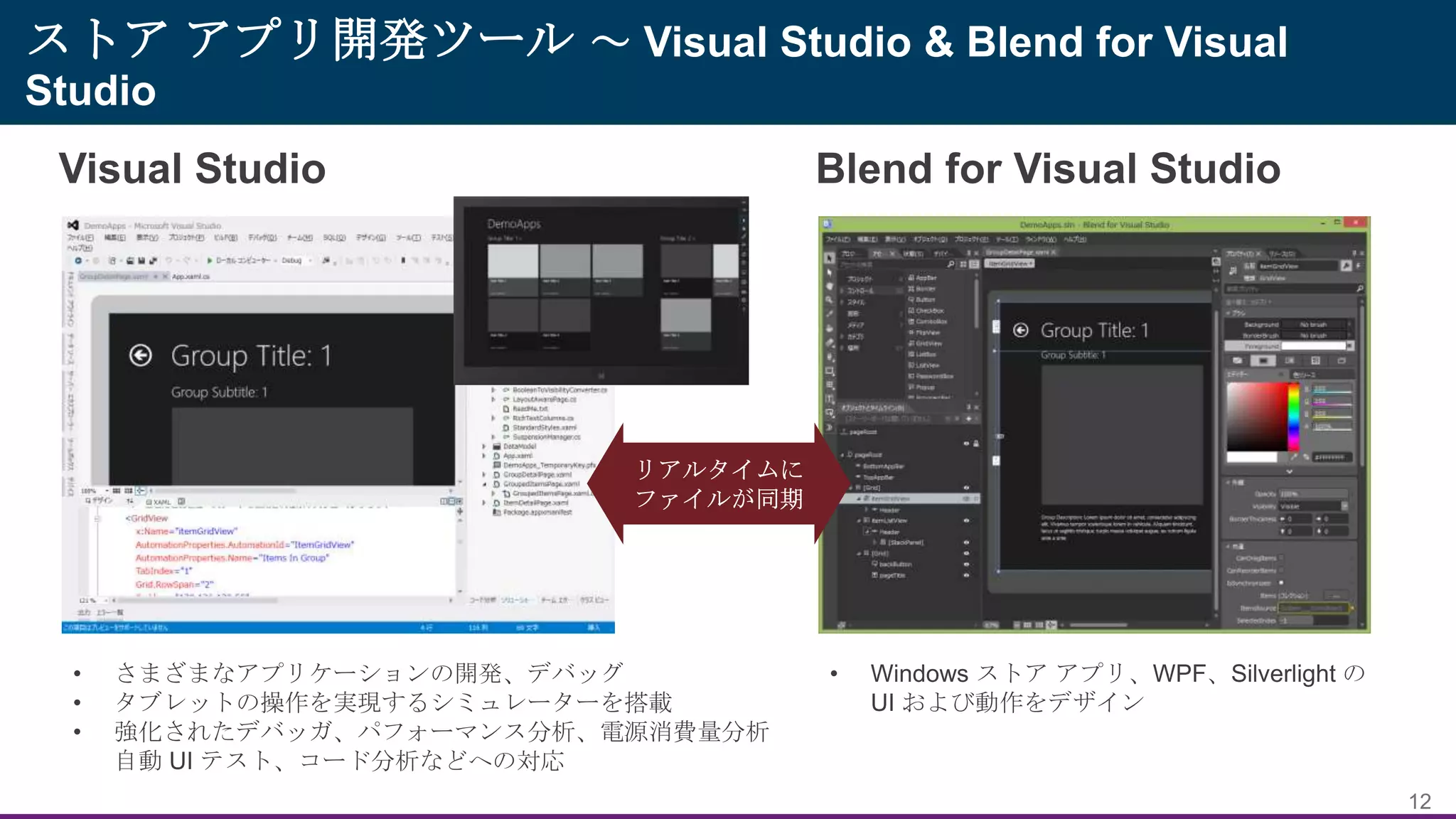
Task: Select the Pan hand tool in Blend
Action: tap(829, 287)
